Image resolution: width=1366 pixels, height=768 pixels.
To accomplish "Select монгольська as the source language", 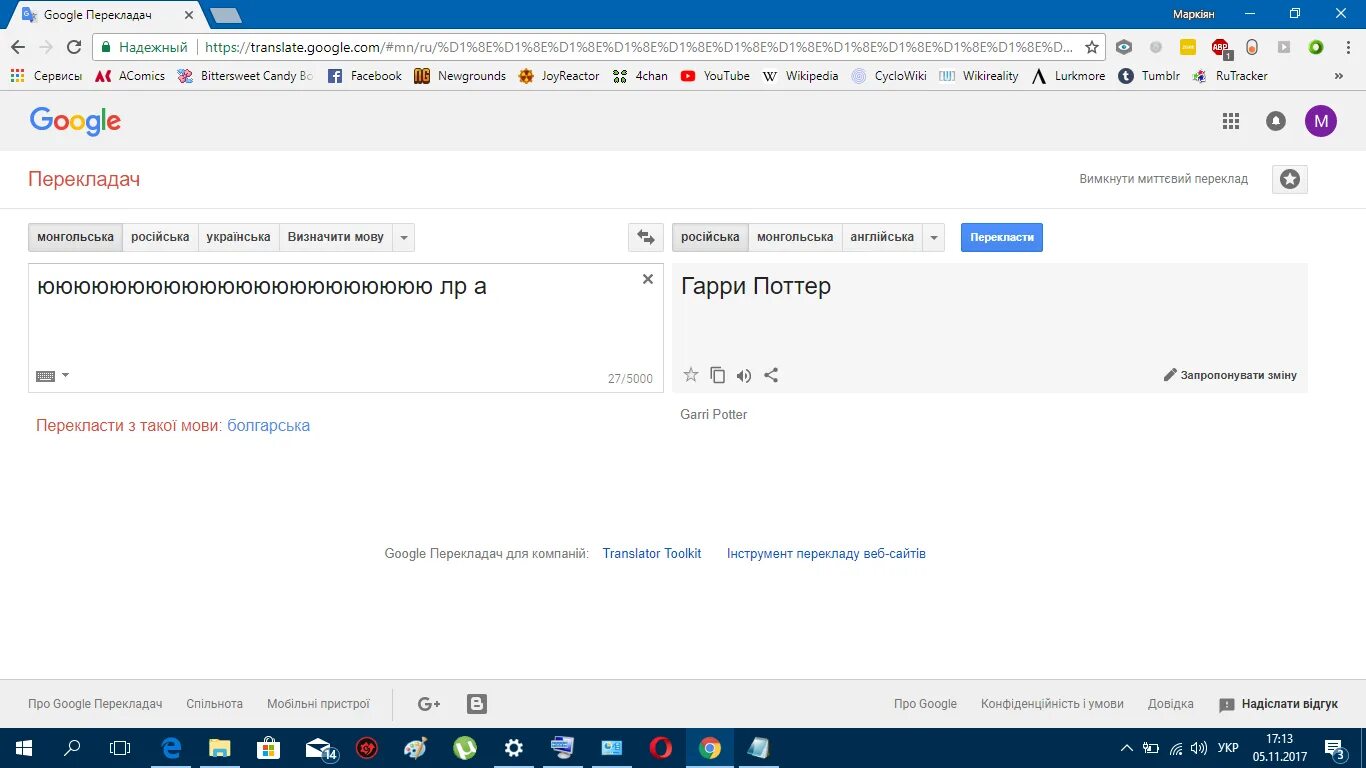I will pyautogui.click(x=75, y=237).
